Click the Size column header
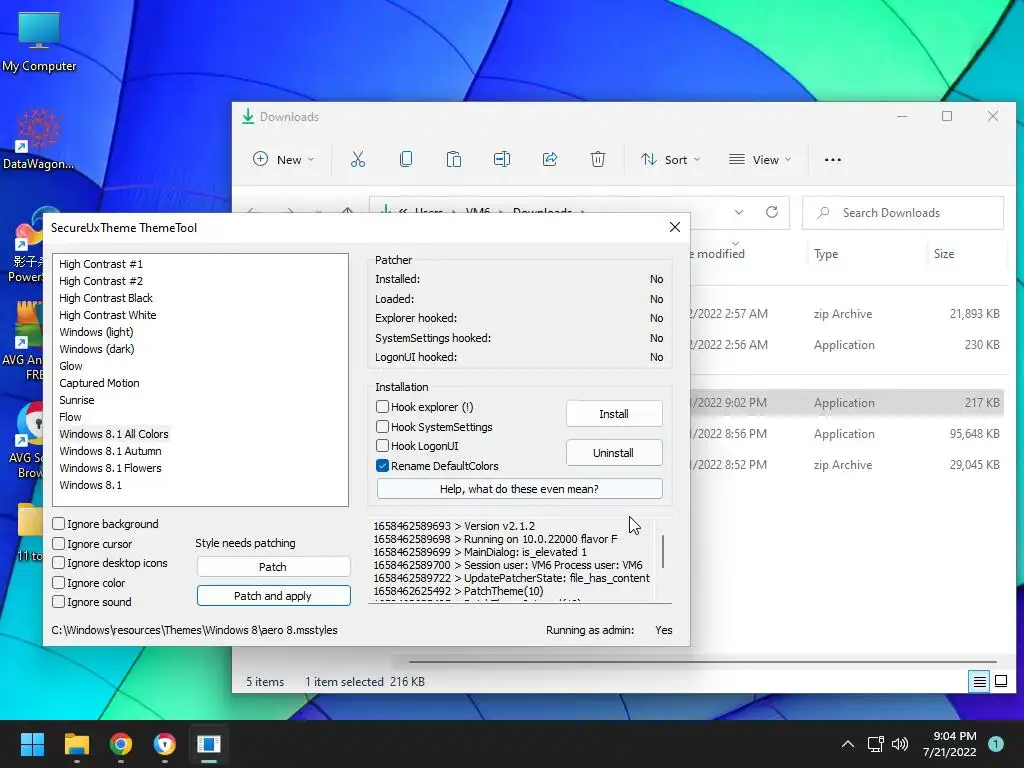This screenshot has width=1024, height=768. (x=944, y=254)
